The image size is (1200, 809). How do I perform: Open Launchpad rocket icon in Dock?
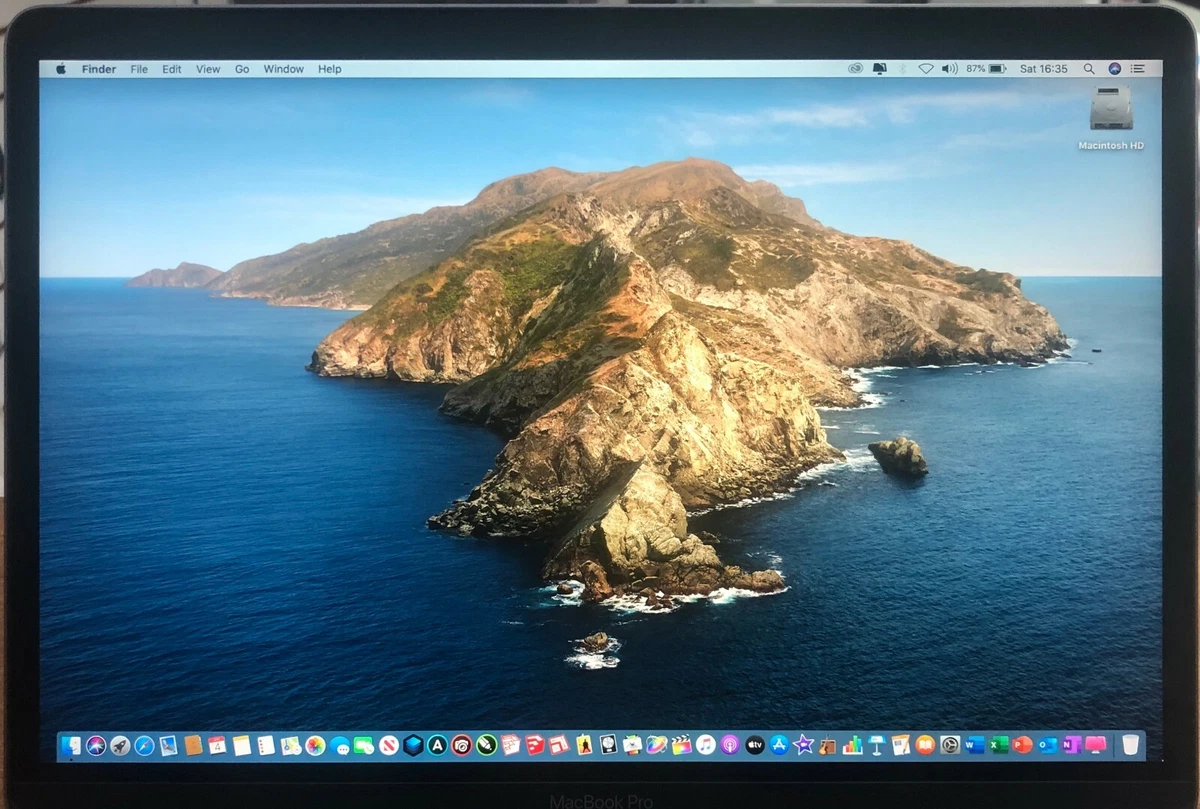click(x=120, y=745)
